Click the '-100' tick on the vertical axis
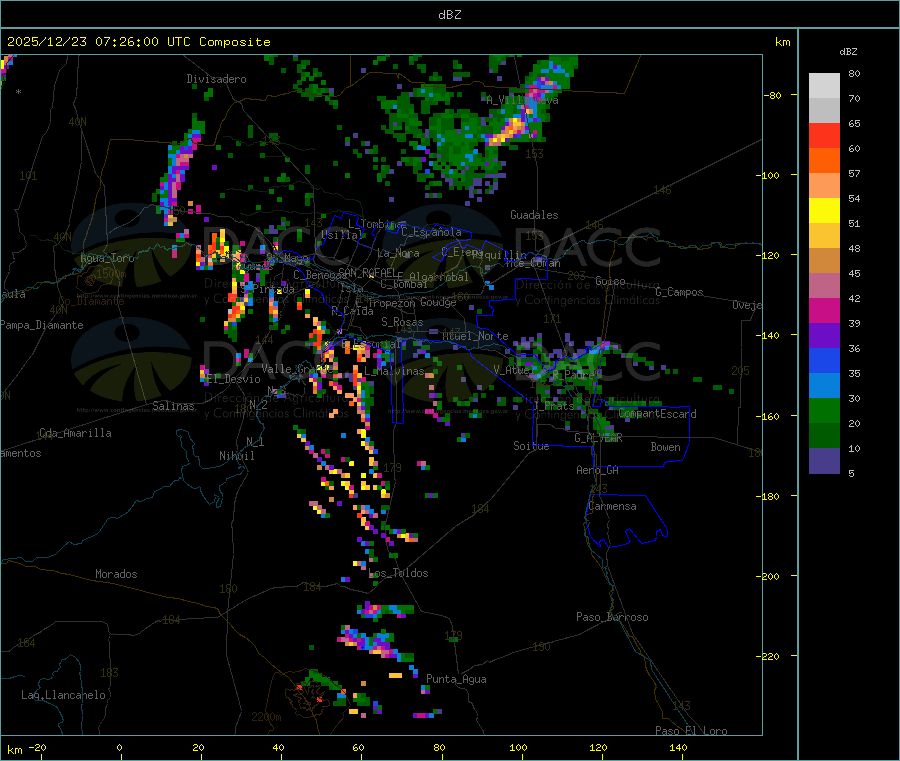 pyautogui.click(x=767, y=175)
